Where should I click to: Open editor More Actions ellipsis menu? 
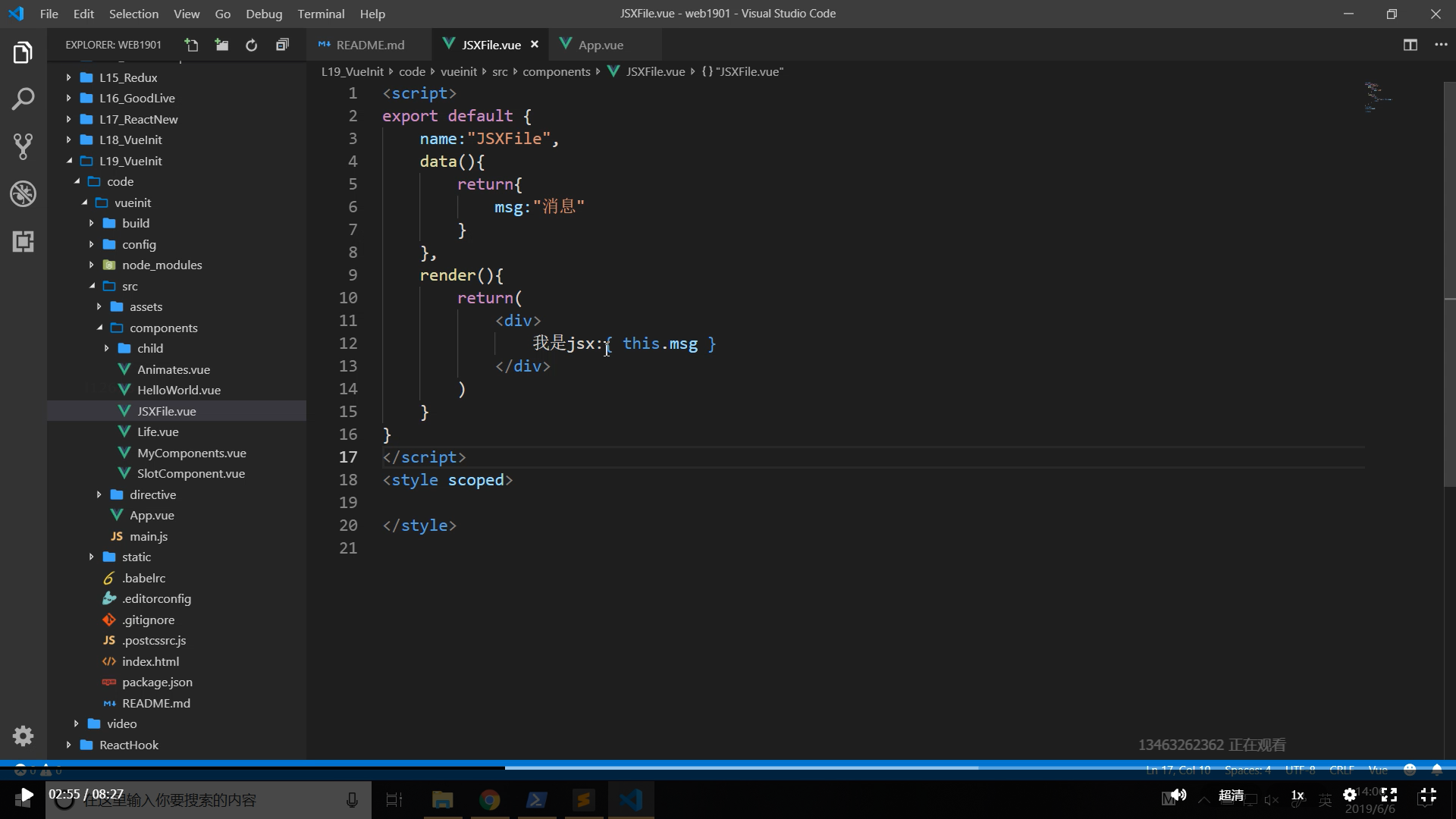(x=1441, y=45)
